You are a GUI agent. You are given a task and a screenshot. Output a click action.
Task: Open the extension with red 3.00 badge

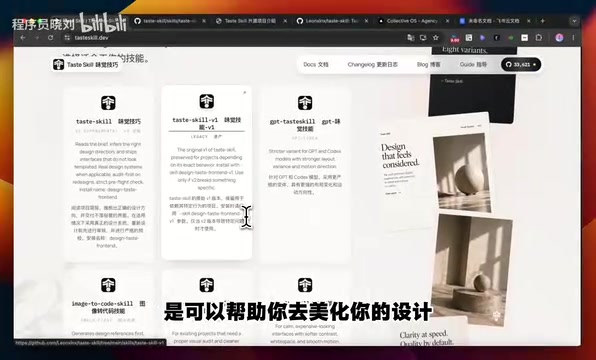coord(455,38)
